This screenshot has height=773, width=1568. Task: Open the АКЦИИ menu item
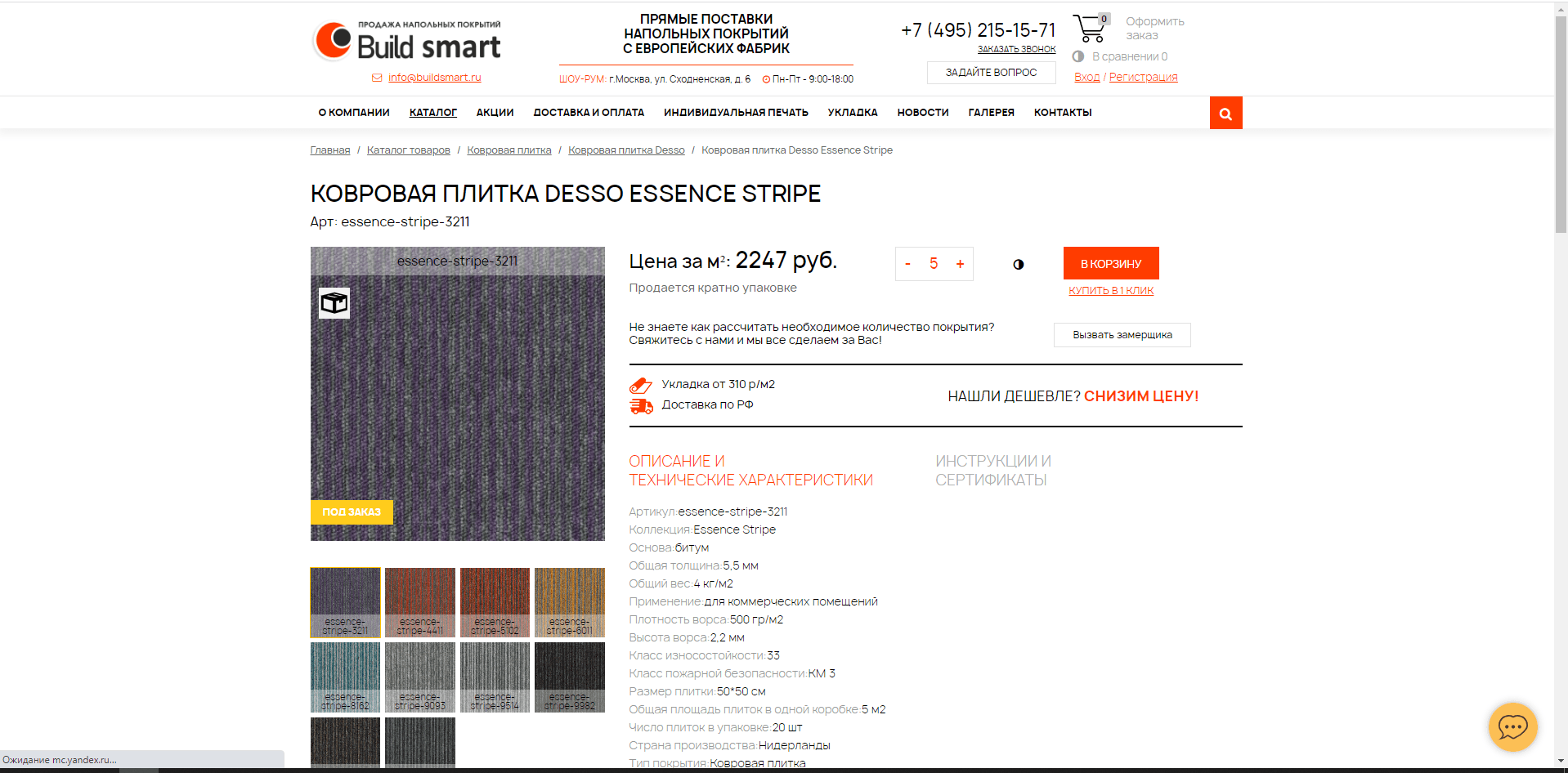495,113
